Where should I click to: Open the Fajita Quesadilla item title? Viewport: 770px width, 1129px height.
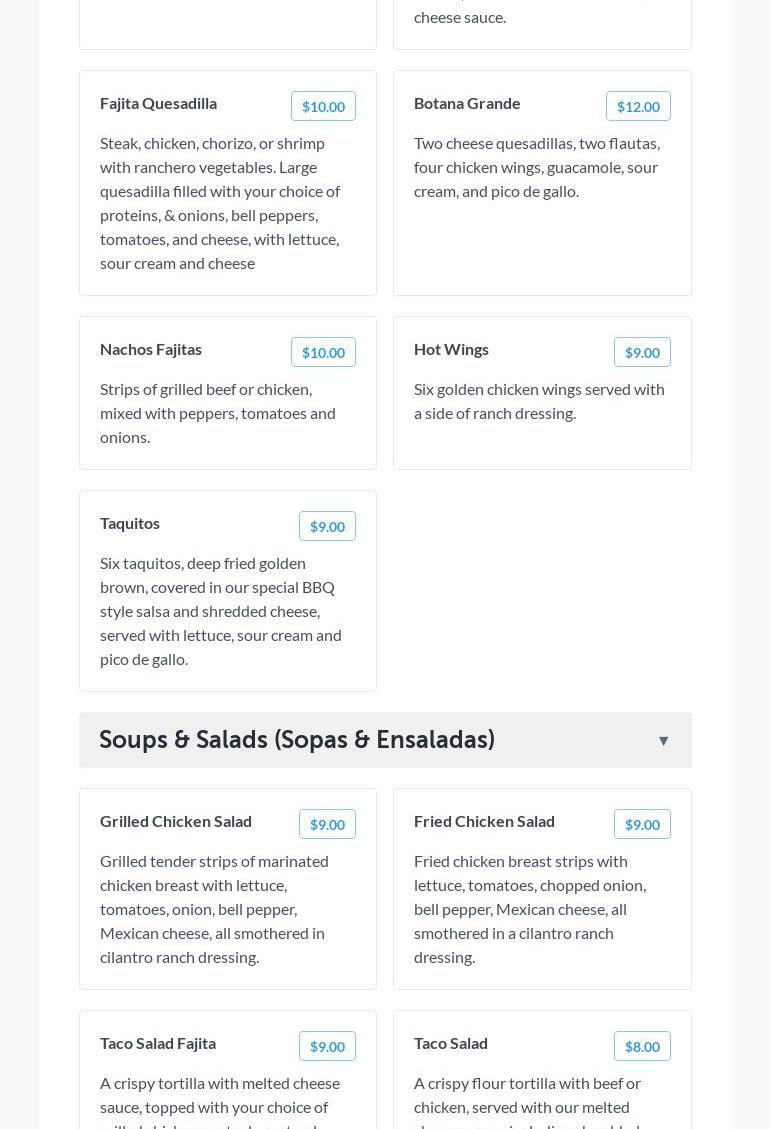point(158,103)
